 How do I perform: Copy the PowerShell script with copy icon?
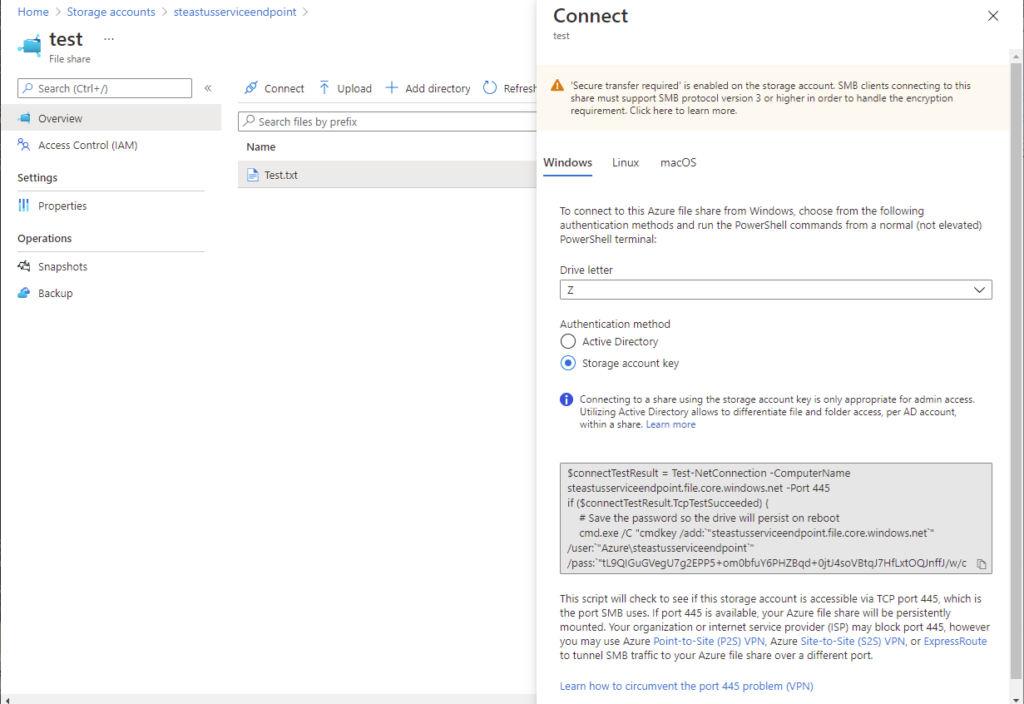981,564
